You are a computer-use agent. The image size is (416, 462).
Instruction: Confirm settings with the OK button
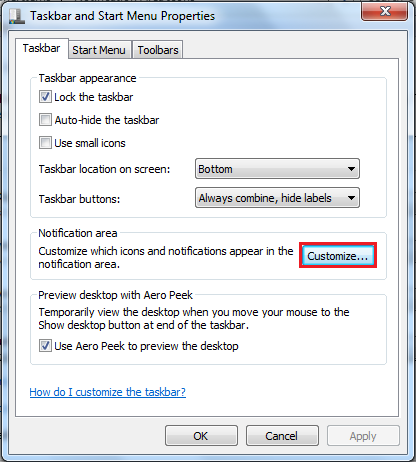(x=201, y=436)
